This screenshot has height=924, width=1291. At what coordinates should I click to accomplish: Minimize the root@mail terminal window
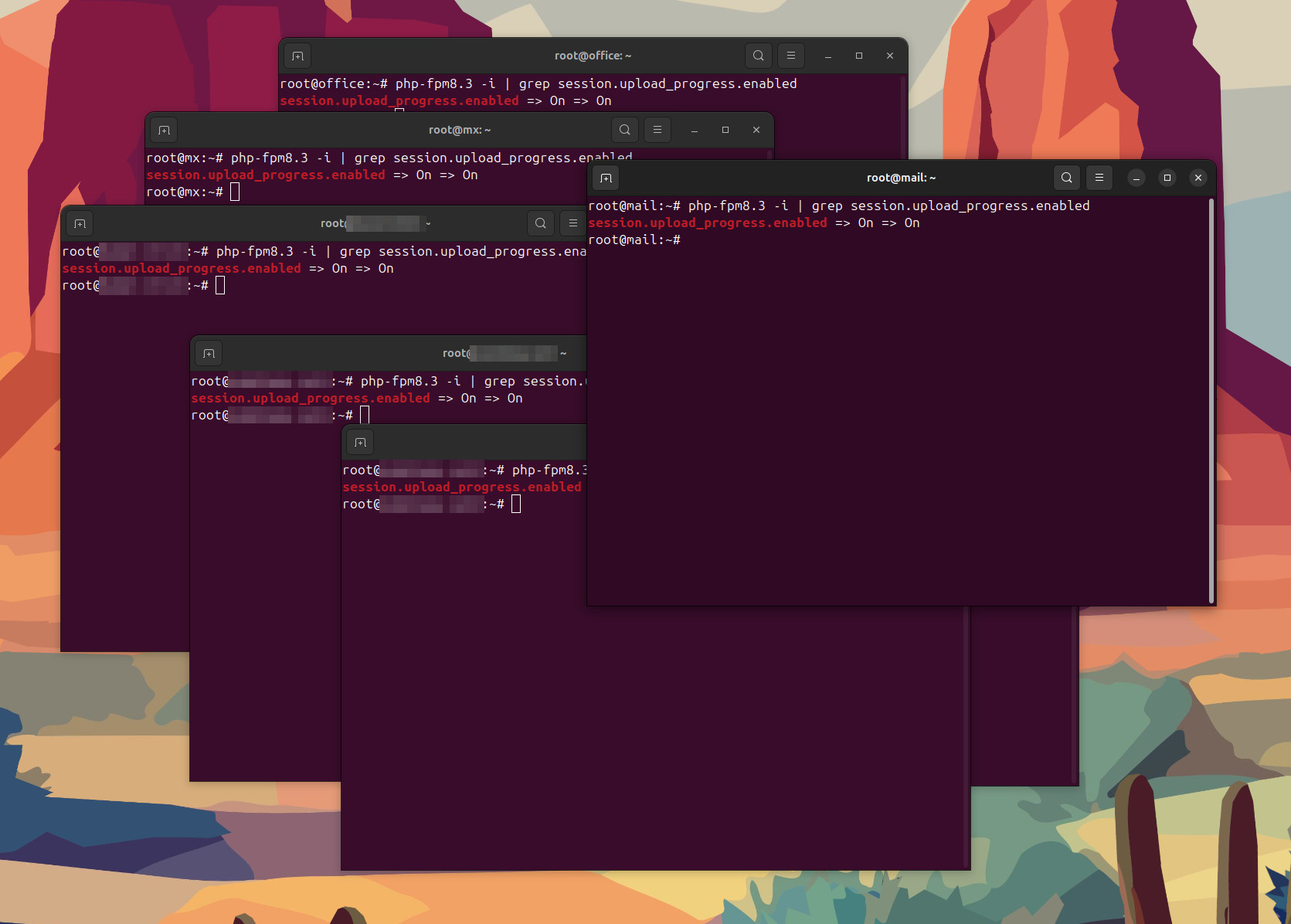click(1136, 178)
